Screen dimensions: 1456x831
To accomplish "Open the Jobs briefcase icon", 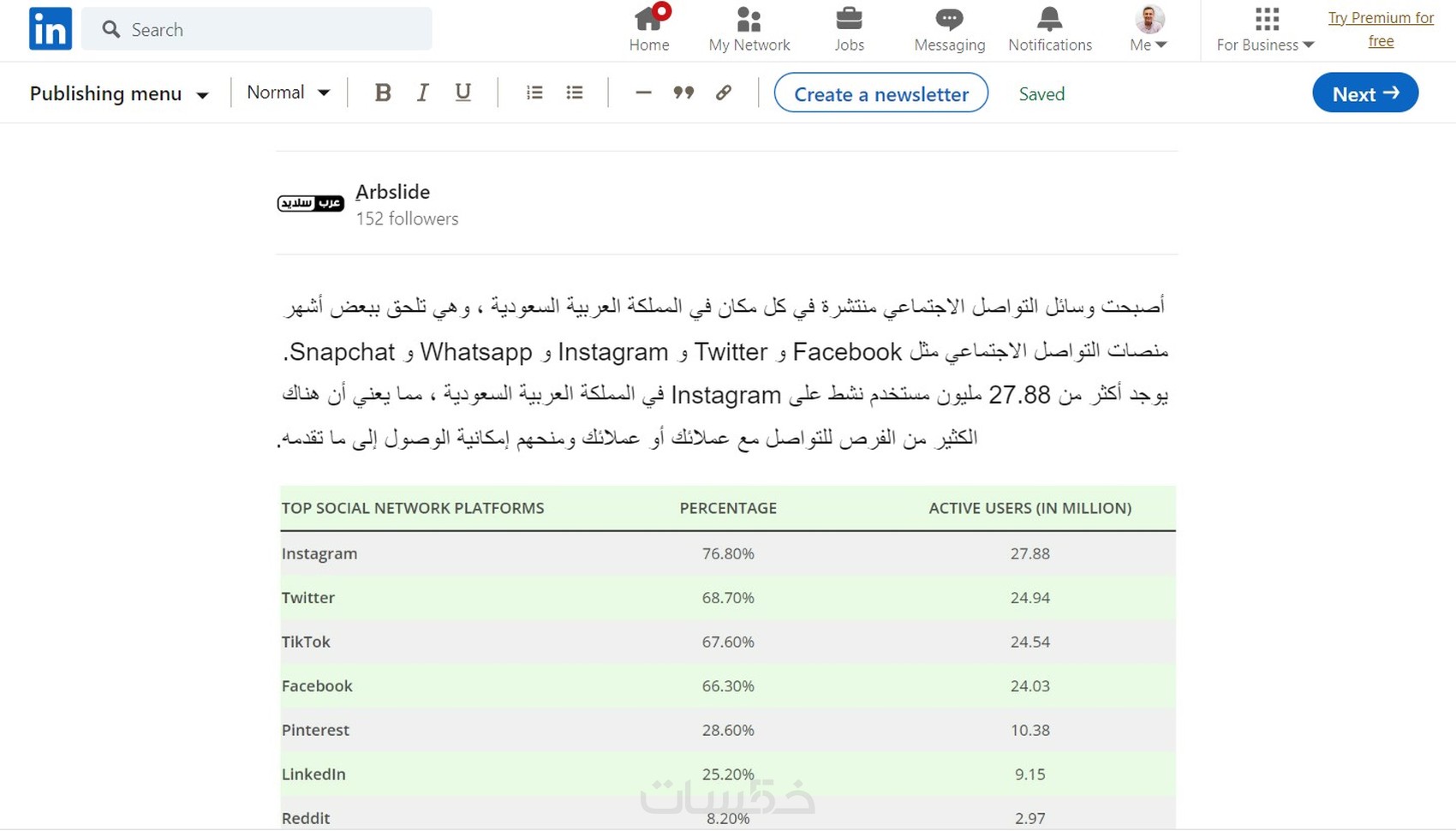I will (x=849, y=18).
